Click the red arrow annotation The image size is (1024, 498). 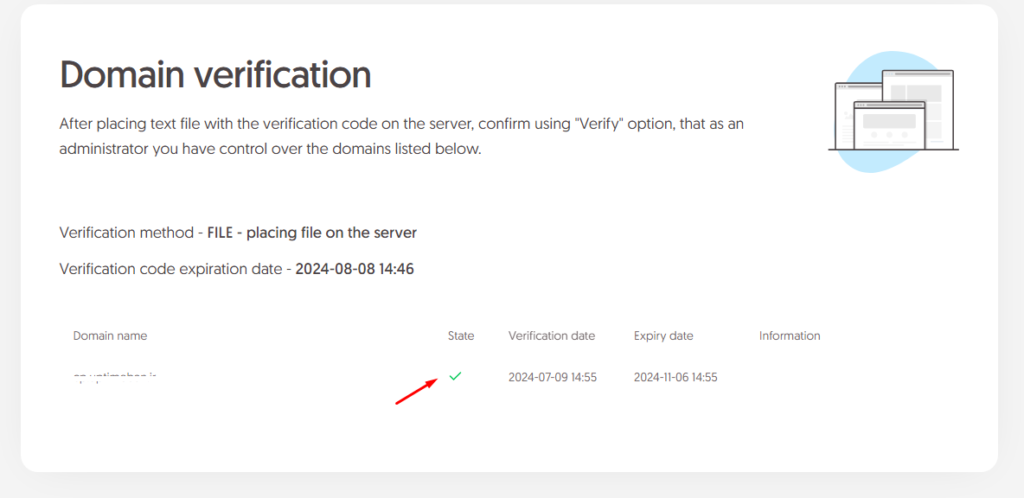[416, 391]
